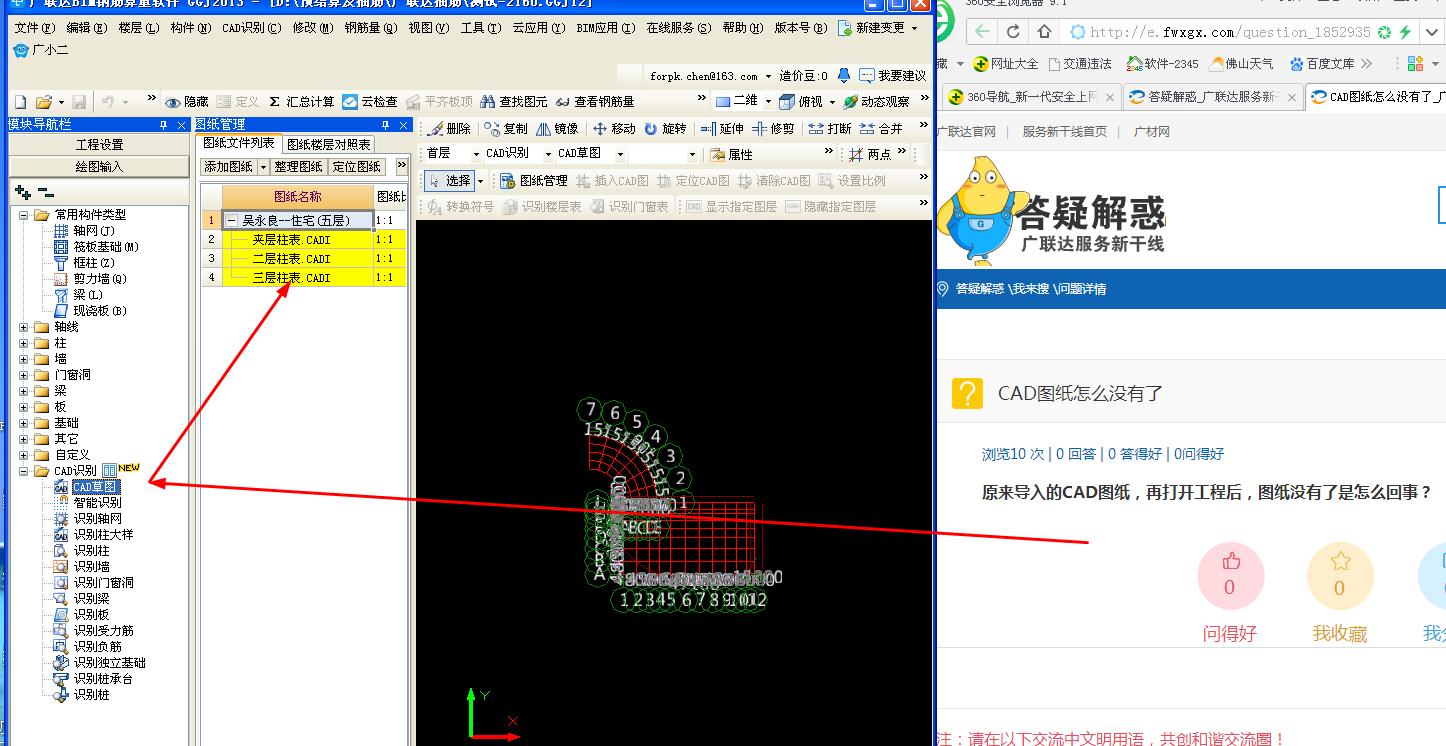1446x746 pixels.
Task: Select the 合并 merge tool
Action: coord(881,129)
